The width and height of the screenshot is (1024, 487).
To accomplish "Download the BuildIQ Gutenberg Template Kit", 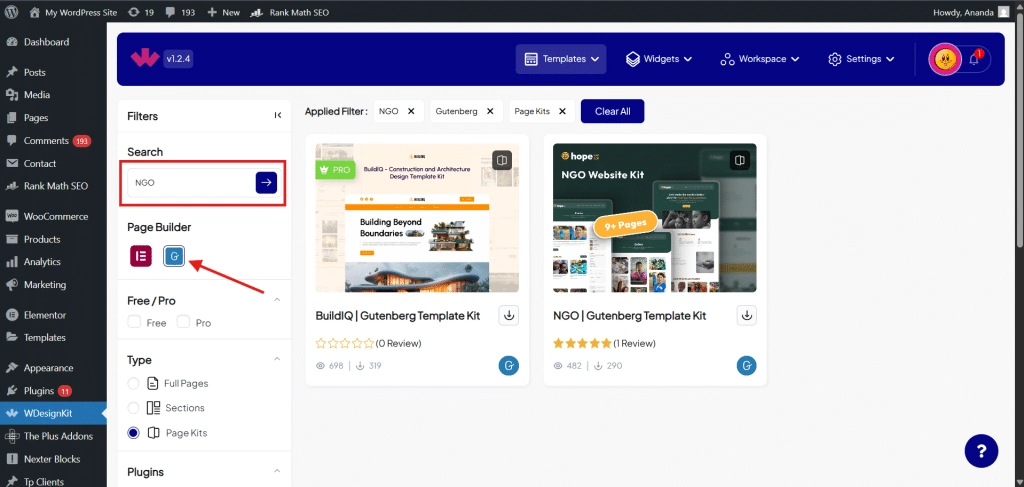I will tap(509, 315).
